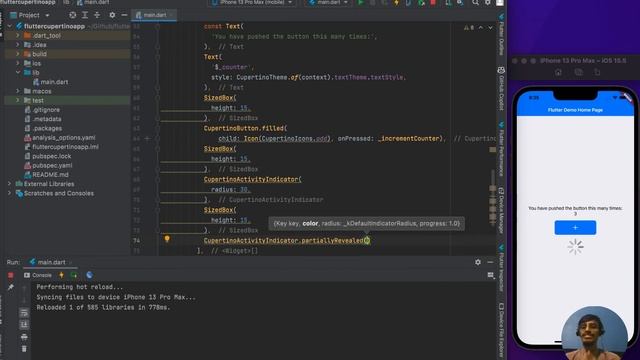Expand the test folder
Image resolution: width=640 pixels, height=360 pixels.
[18, 100]
